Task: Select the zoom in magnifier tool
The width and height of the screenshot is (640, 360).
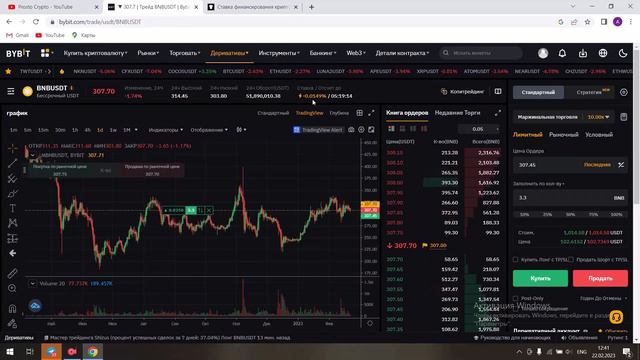Action: pos(13,289)
